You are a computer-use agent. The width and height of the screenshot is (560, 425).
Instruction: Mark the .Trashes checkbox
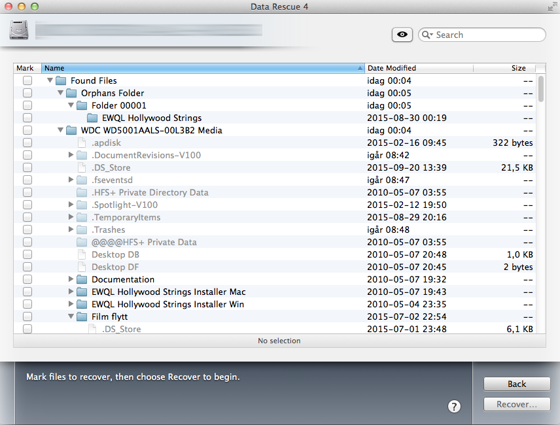[28, 230]
